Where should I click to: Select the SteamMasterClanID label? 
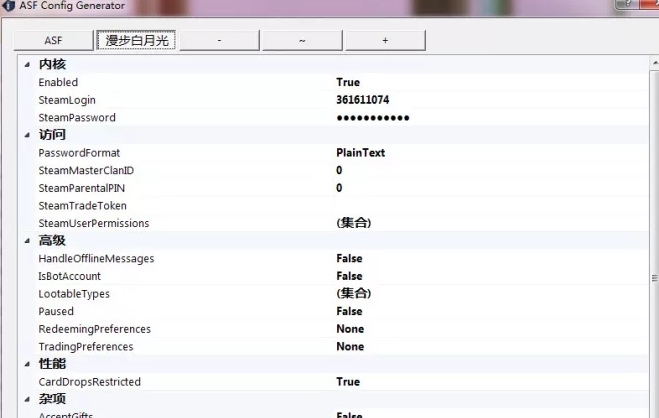coord(86,171)
